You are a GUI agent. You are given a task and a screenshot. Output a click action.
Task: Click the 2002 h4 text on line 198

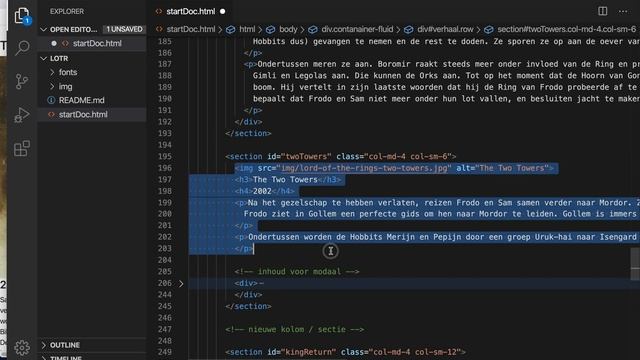262,191
